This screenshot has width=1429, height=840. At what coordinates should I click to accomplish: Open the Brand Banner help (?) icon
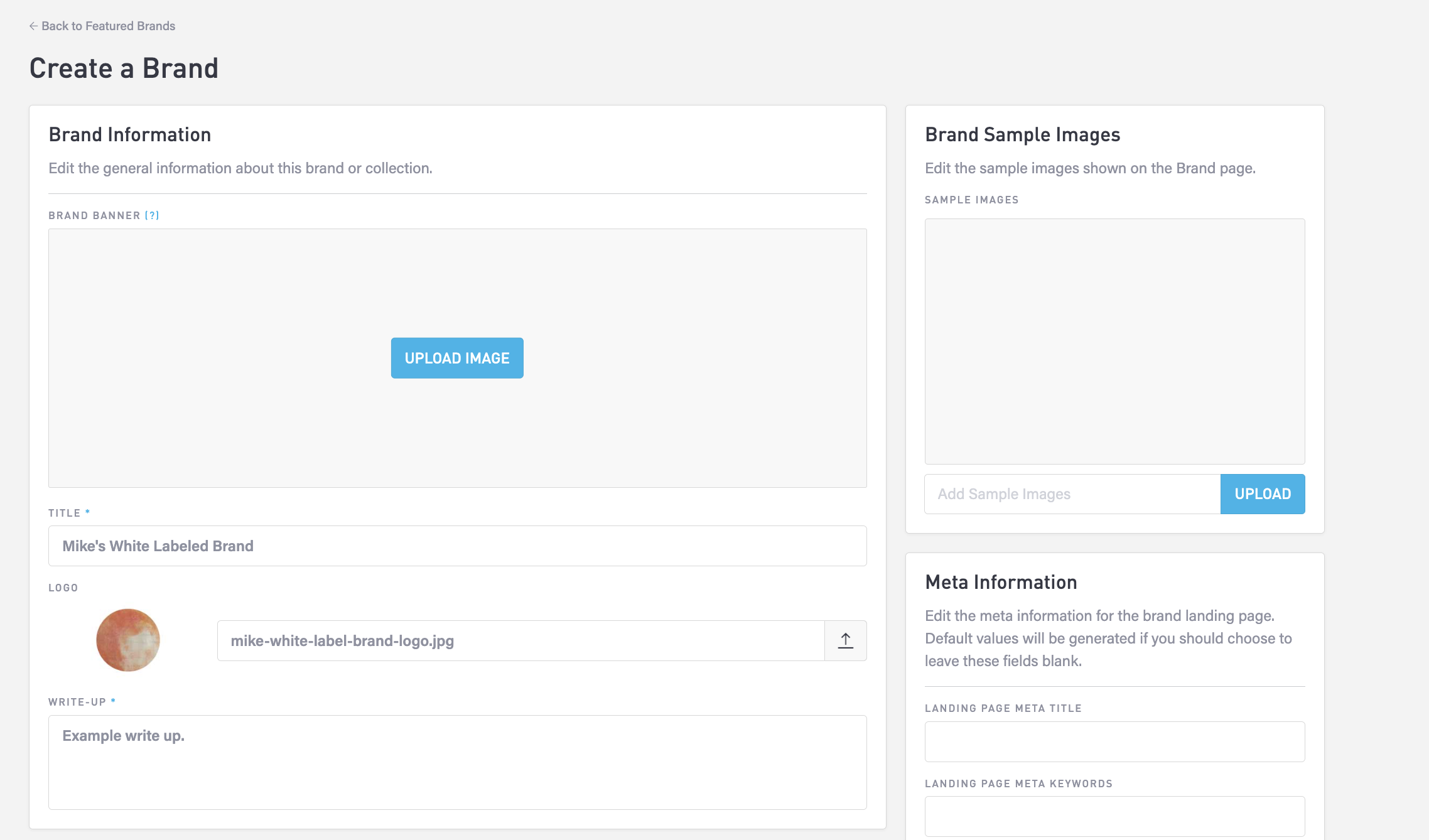coord(152,215)
